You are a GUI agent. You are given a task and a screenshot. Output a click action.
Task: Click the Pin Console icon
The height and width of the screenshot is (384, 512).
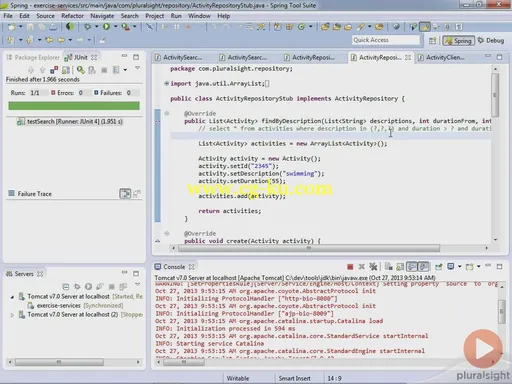pyautogui.click(x=438, y=267)
